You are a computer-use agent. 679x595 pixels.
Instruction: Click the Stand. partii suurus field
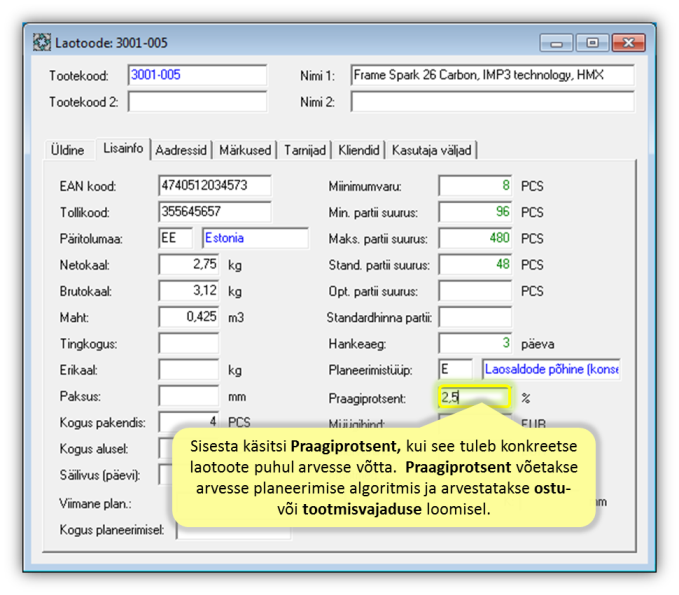tap(475, 265)
